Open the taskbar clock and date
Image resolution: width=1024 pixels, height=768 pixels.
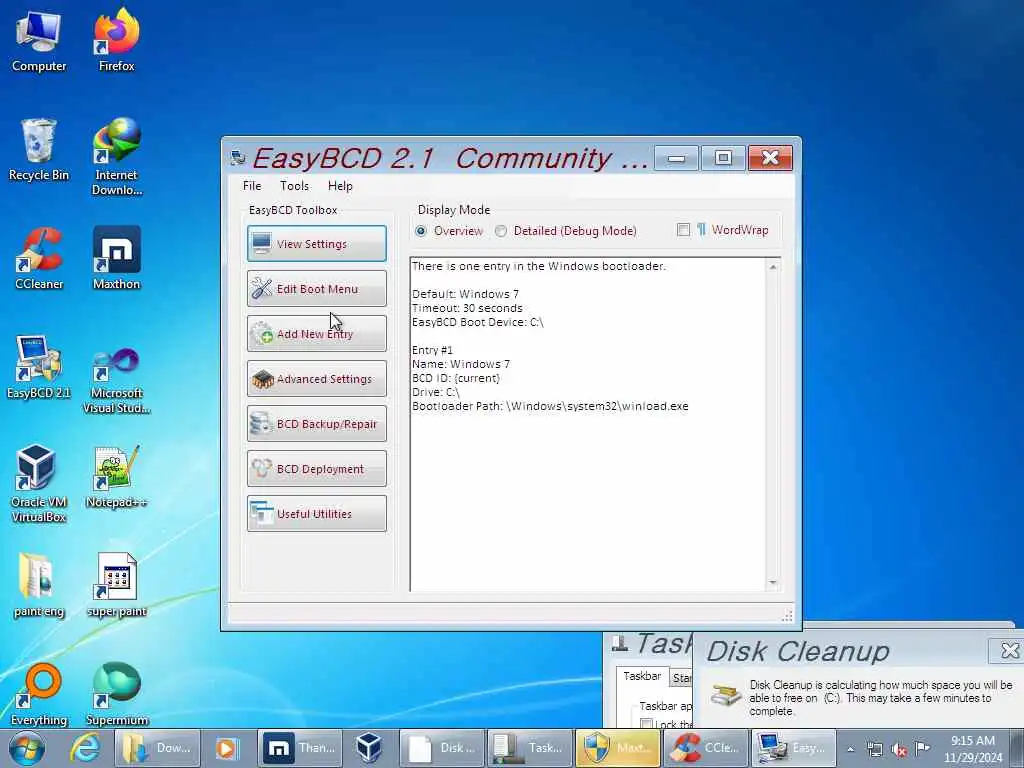[972, 749]
